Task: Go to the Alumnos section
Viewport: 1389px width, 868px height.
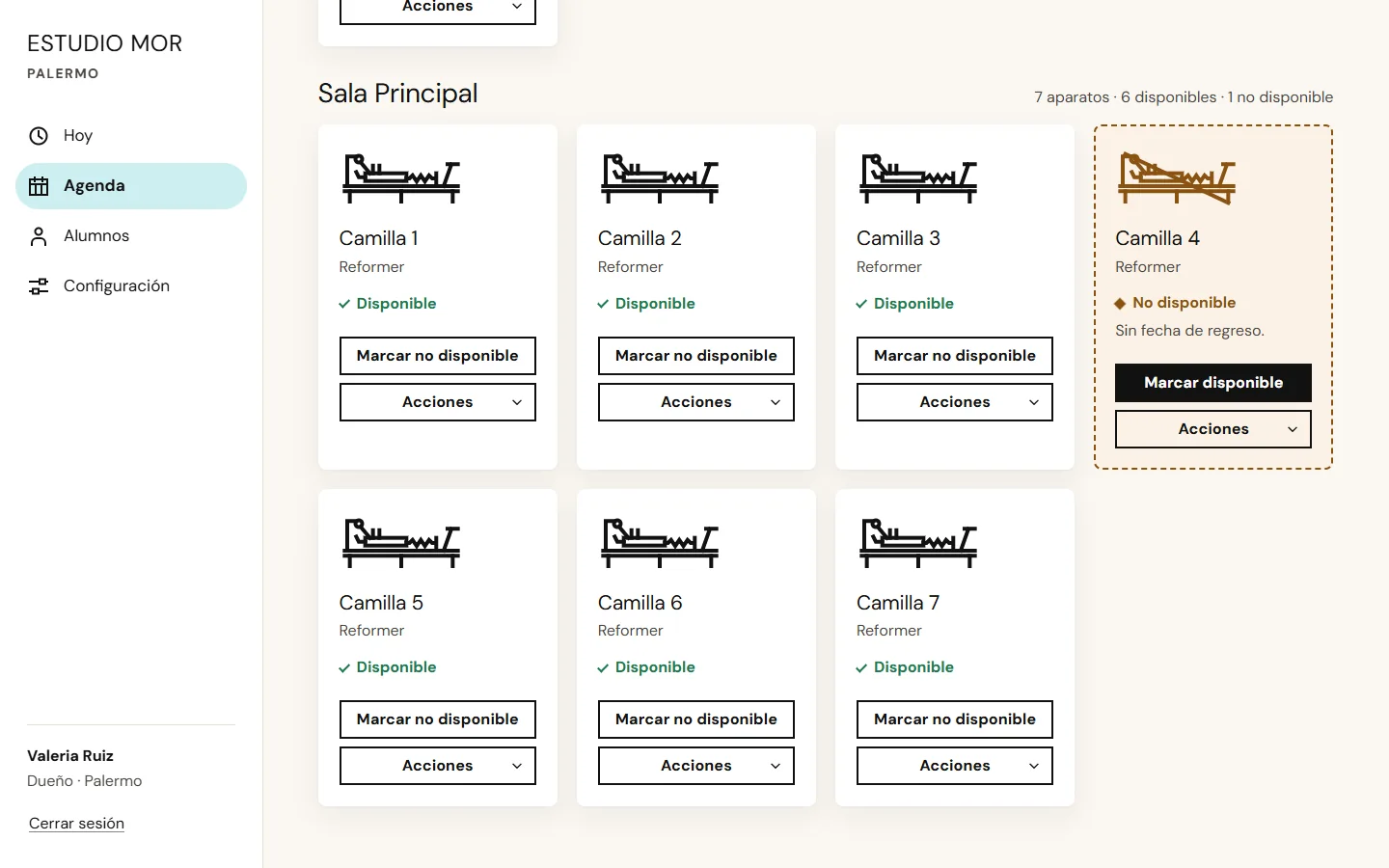Action: coord(131,236)
